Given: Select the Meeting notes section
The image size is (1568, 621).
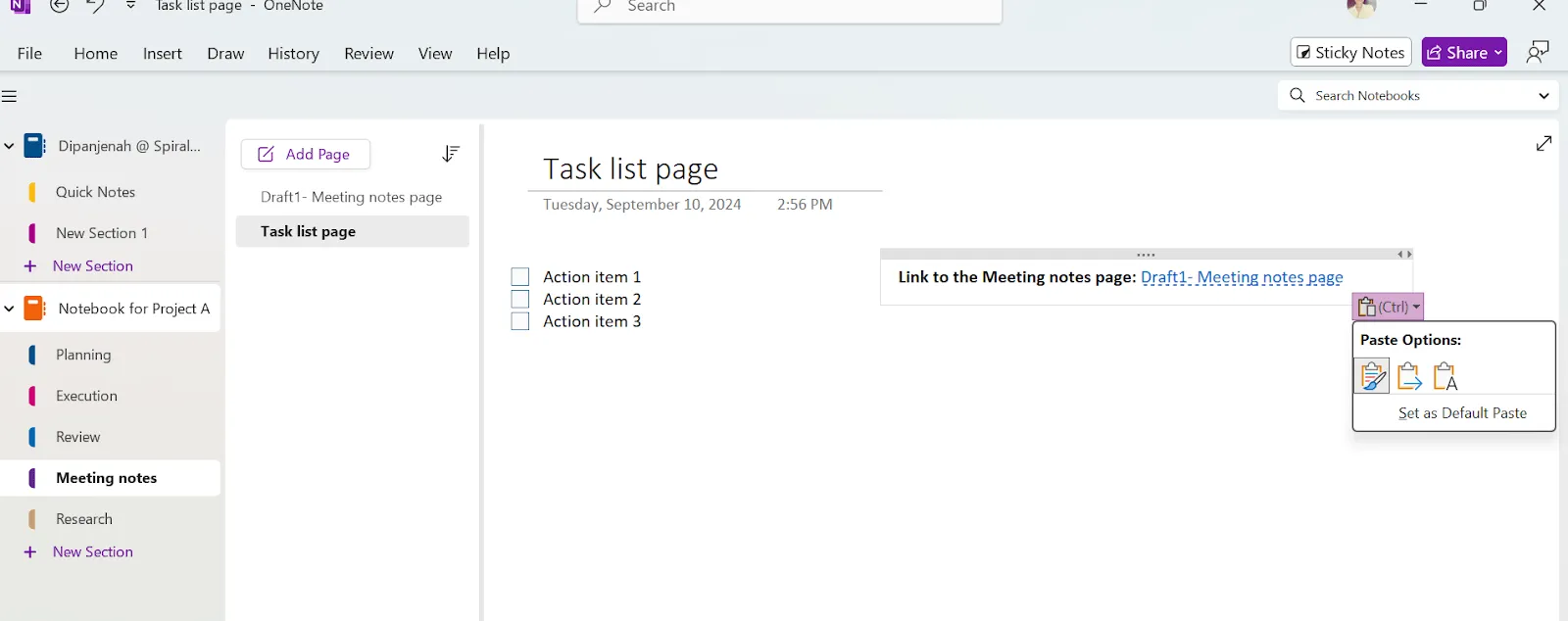Looking at the screenshot, I should click(111, 478).
